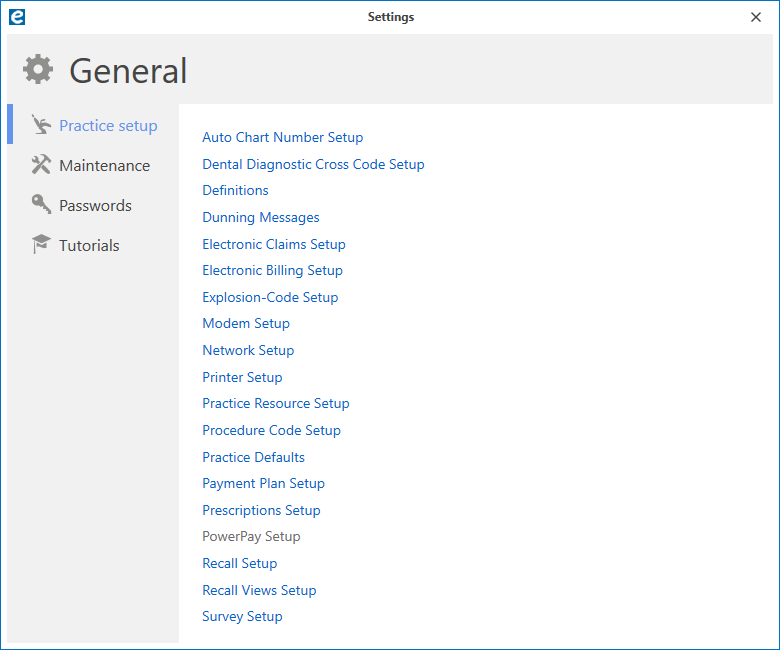Click the gear icon beside General
This screenshot has height=650, width=780.
coord(38,70)
